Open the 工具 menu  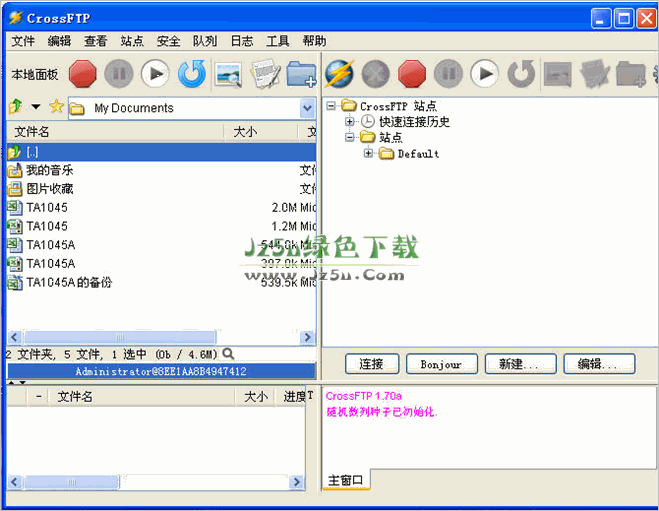(x=278, y=41)
